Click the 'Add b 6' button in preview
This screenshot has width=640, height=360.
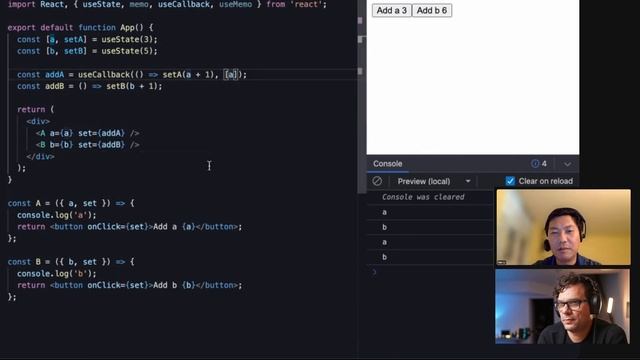pos(432,11)
